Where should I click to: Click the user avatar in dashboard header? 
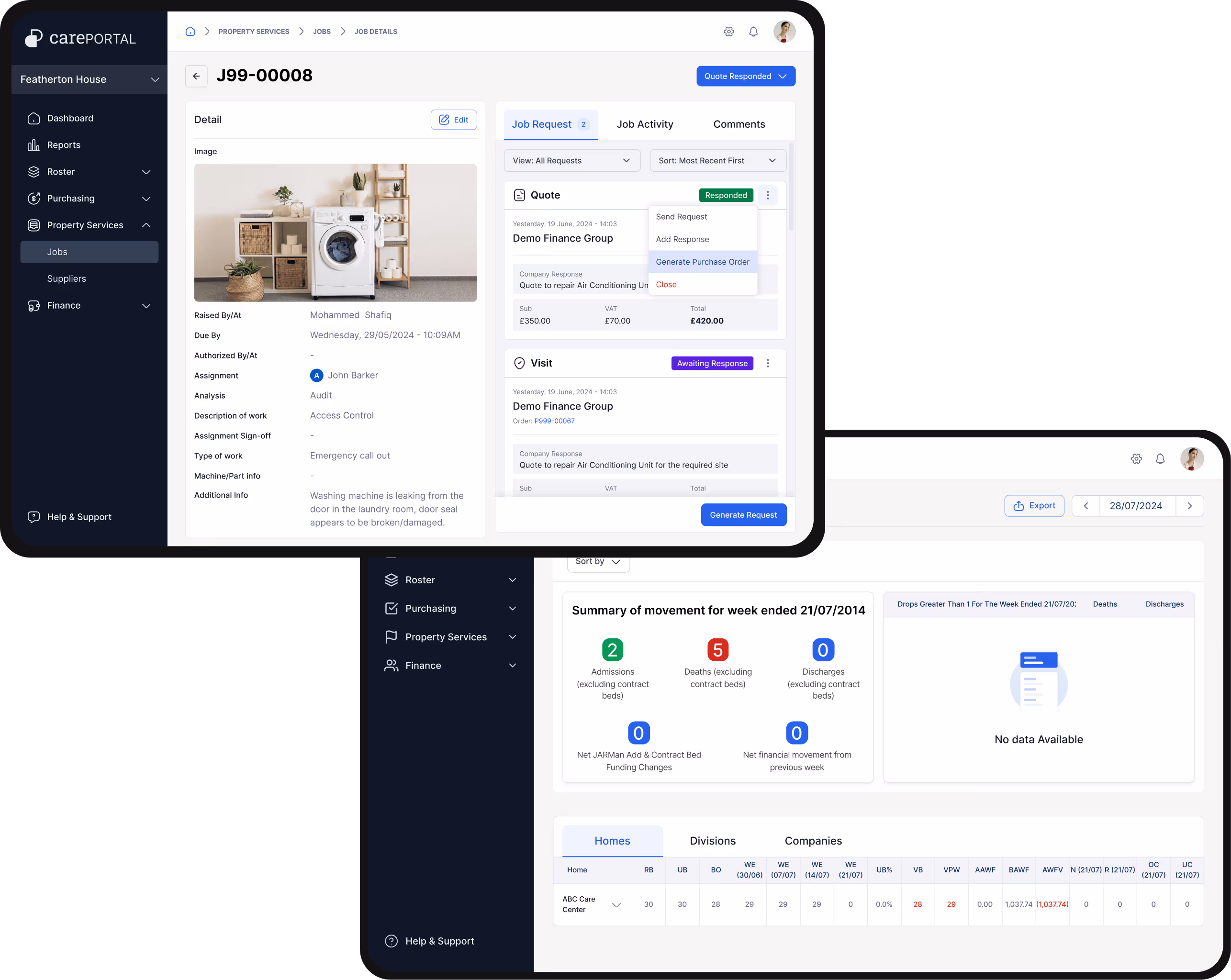click(x=1192, y=458)
